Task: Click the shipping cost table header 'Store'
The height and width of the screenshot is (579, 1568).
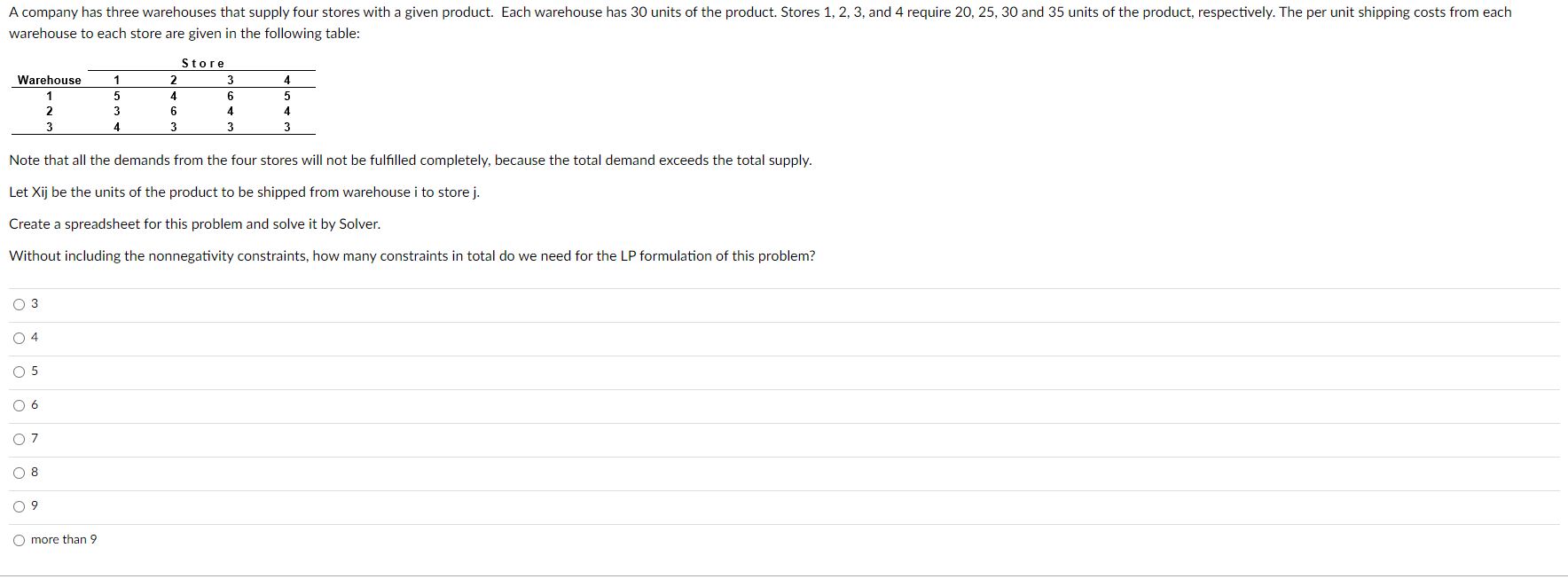Action: (201, 63)
